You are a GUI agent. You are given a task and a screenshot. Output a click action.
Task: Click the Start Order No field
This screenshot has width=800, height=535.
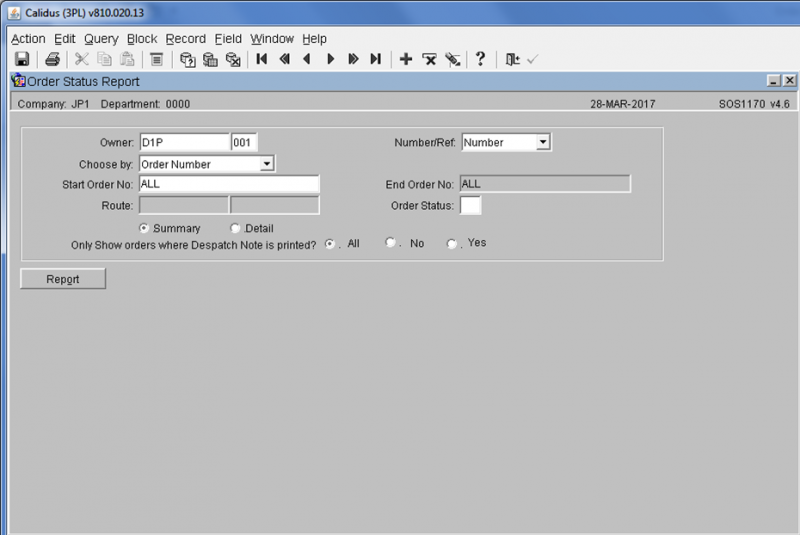[229, 184]
